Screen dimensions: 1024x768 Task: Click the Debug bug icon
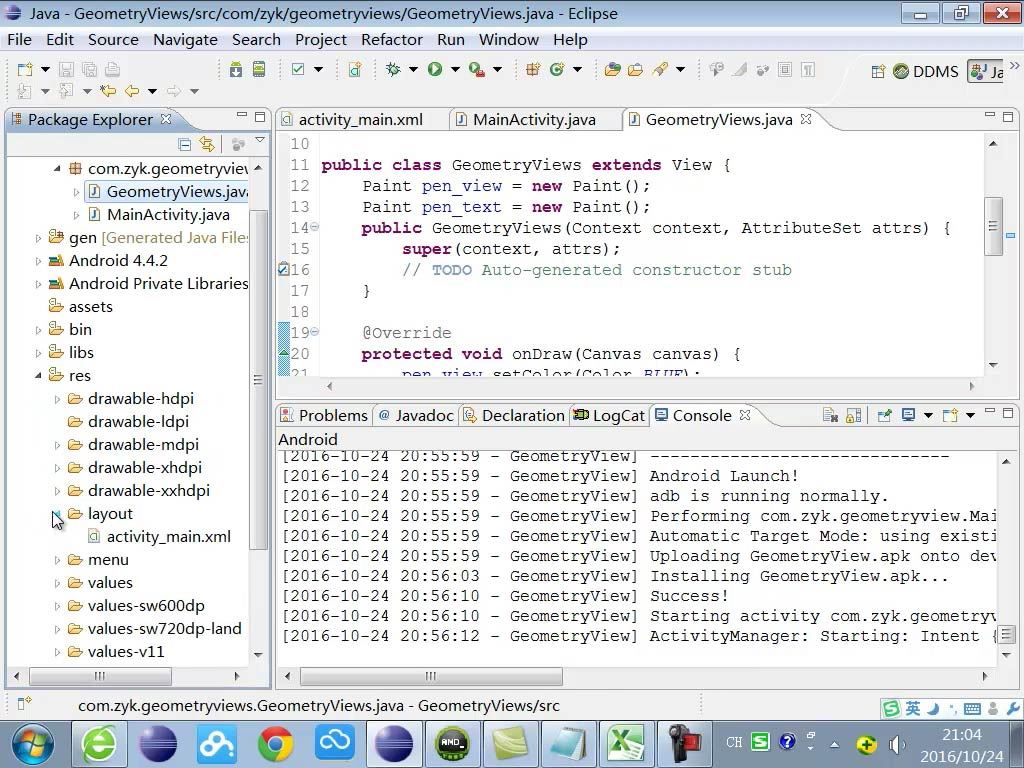tap(393, 69)
